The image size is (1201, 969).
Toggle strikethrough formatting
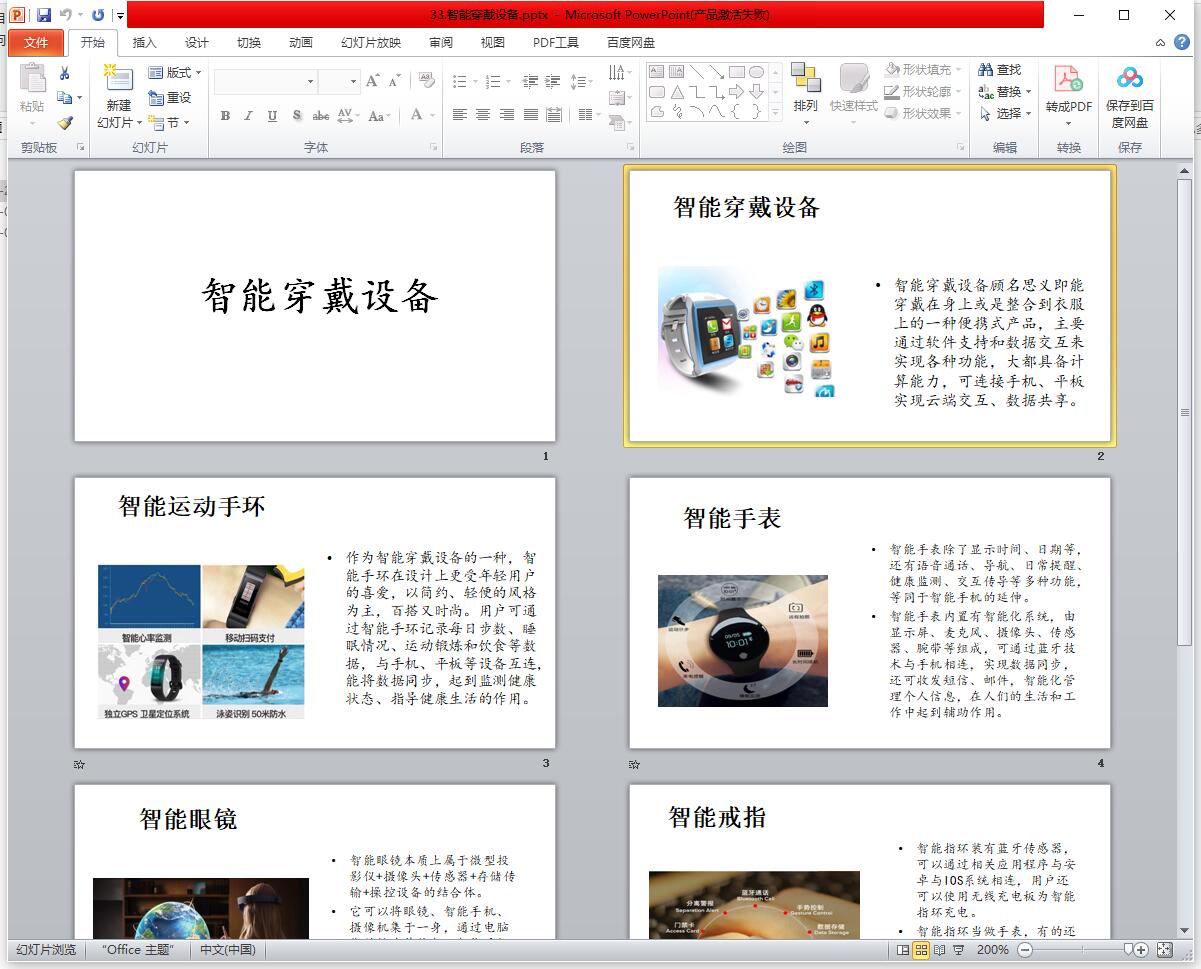point(321,116)
